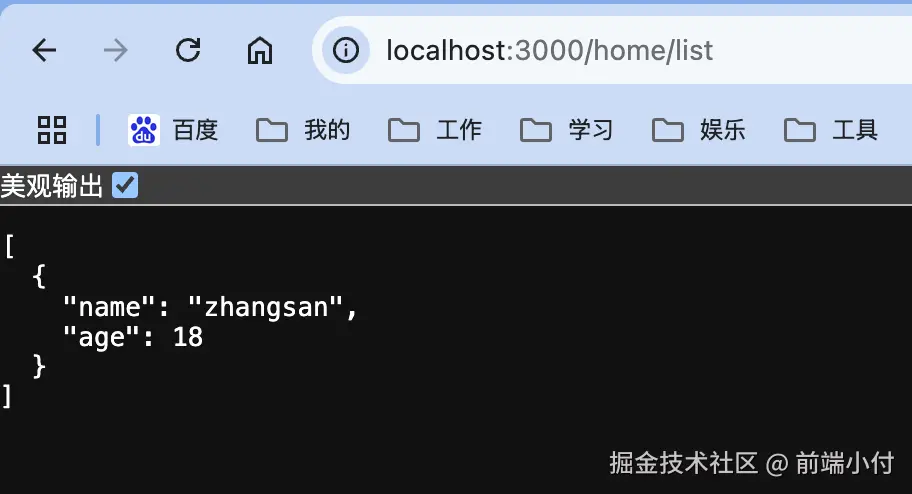View site information via the info icon
Viewport: 912px width, 494px height.
[345, 50]
